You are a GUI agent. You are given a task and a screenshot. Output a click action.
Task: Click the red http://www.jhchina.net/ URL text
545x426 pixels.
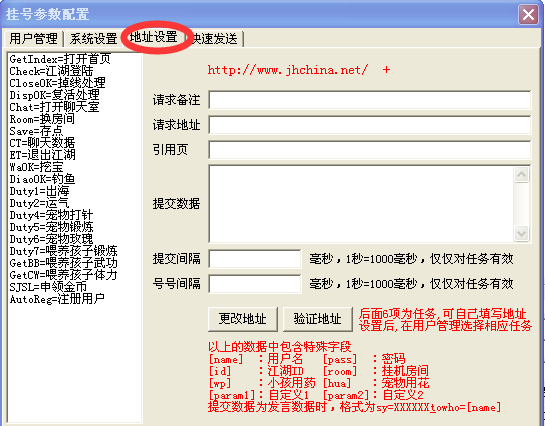[x=287, y=70]
